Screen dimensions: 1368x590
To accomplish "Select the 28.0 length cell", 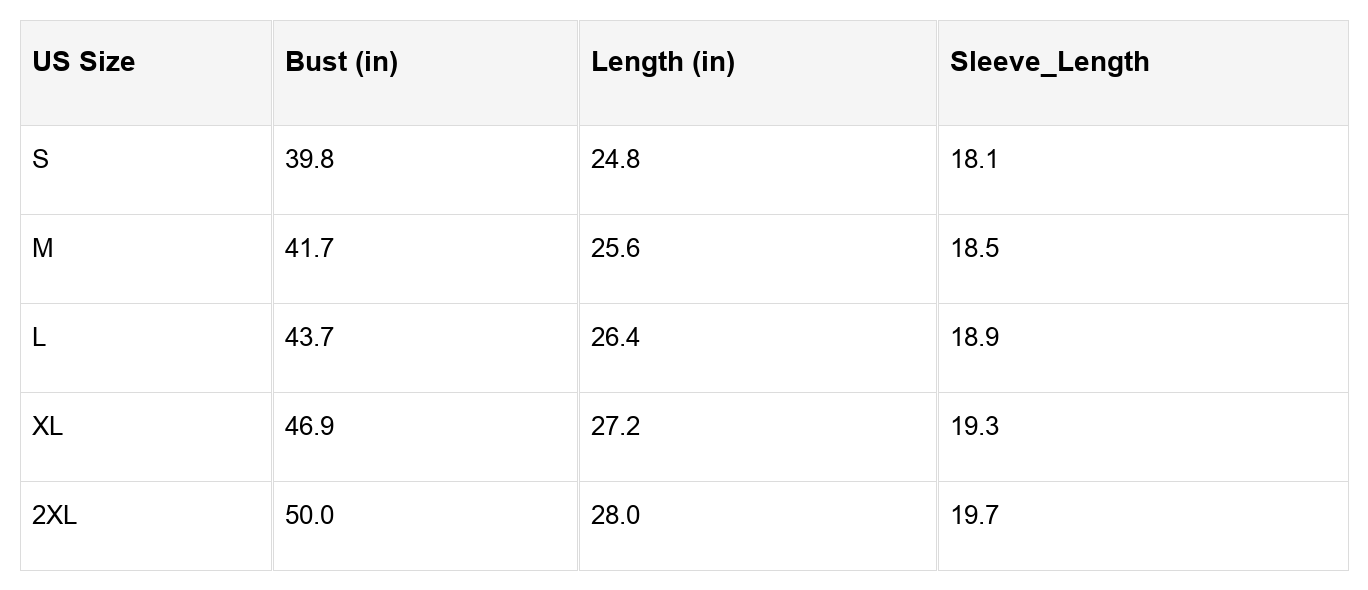I will click(615, 516).
